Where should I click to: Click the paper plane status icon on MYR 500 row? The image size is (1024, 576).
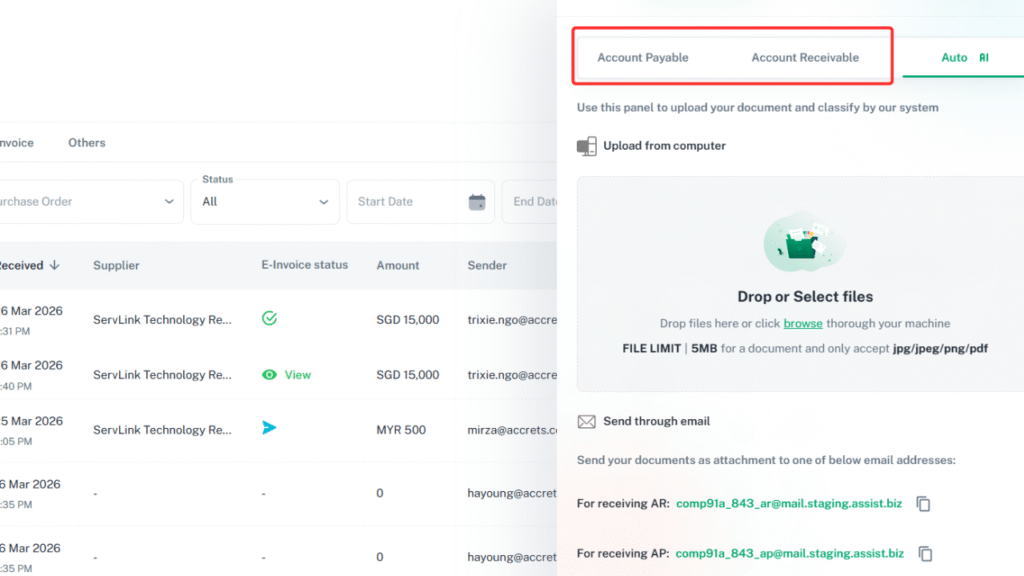pos(268,427)
